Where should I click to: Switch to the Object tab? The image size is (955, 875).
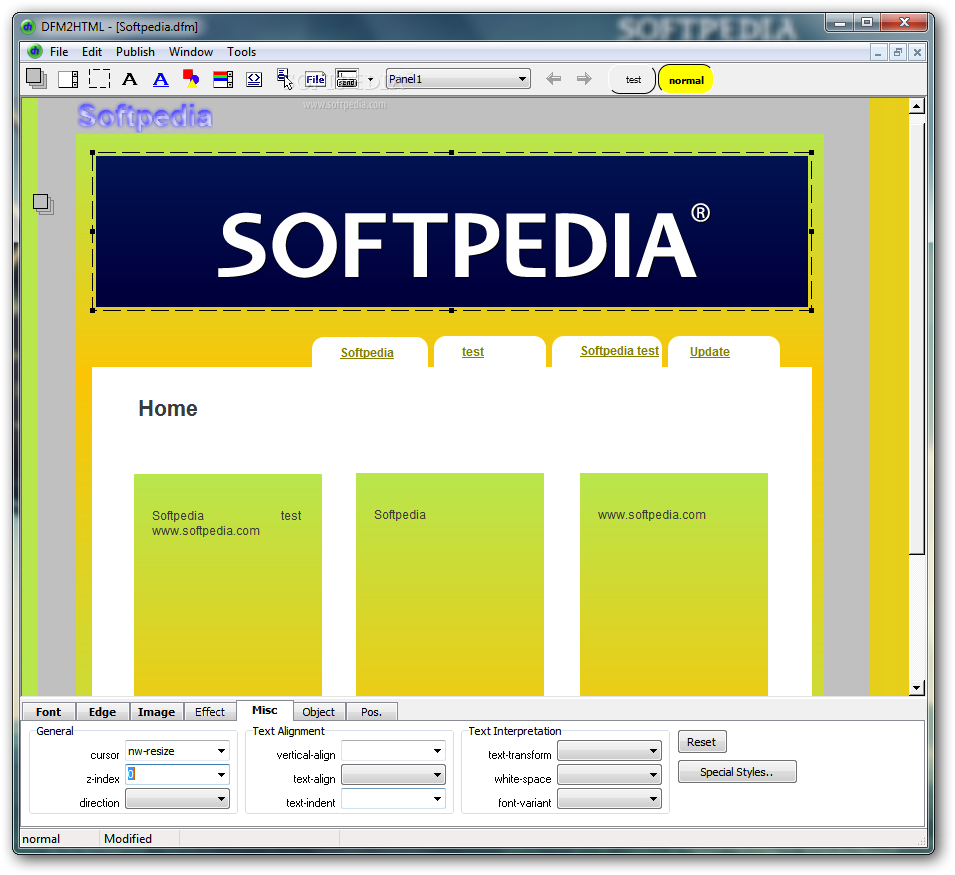(x=319, y=712)
